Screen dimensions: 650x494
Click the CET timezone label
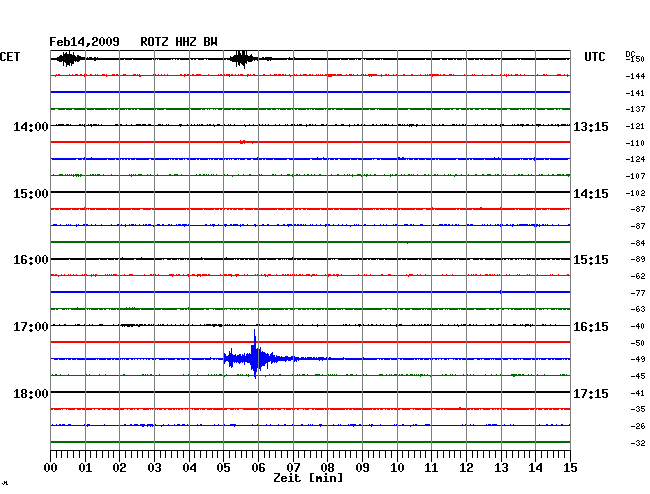pos(10,56)
